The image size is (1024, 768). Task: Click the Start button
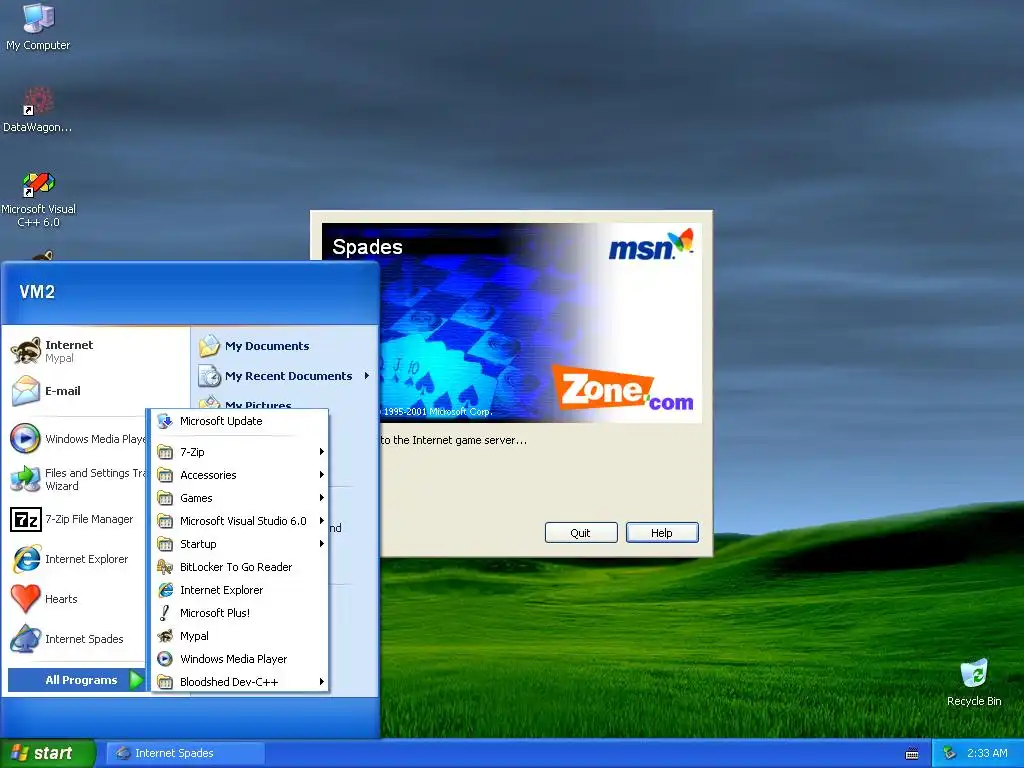pos(47,753)
